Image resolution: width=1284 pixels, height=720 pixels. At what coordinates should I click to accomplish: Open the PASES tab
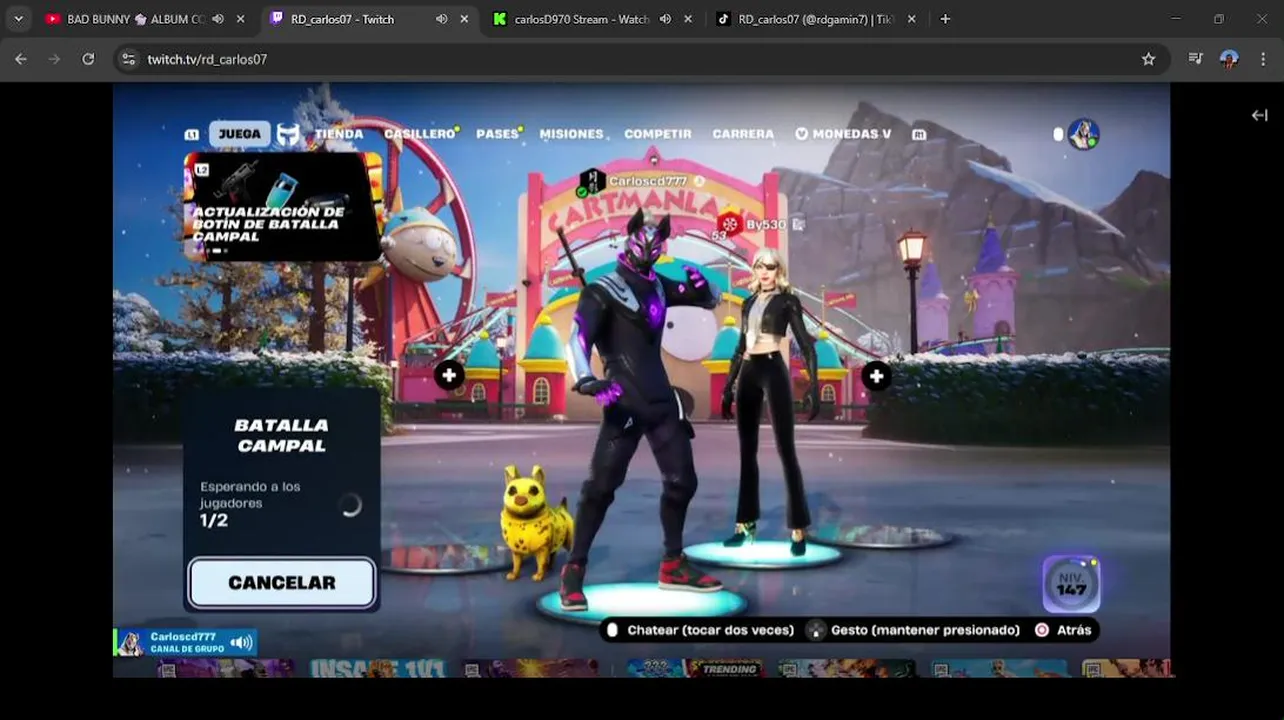(498, 134)
